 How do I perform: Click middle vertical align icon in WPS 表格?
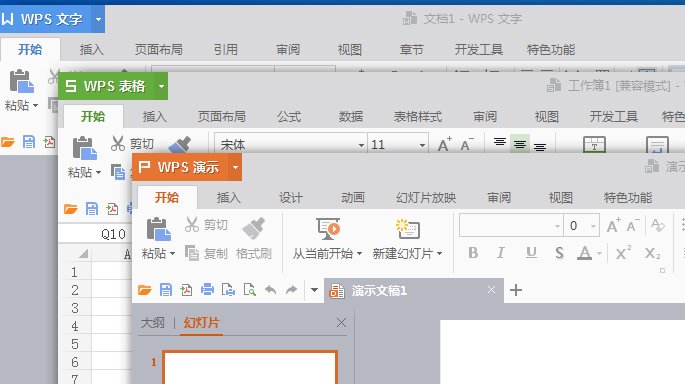(520, 144)
